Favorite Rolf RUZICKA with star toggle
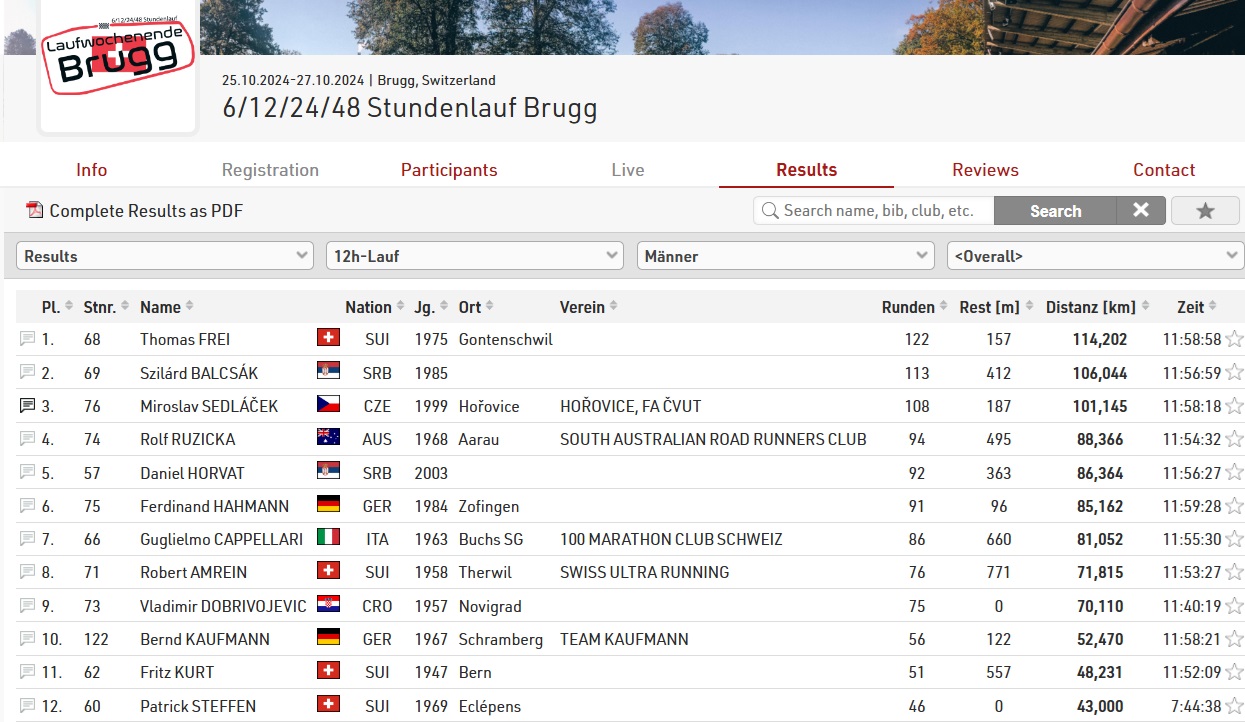 1234,438
